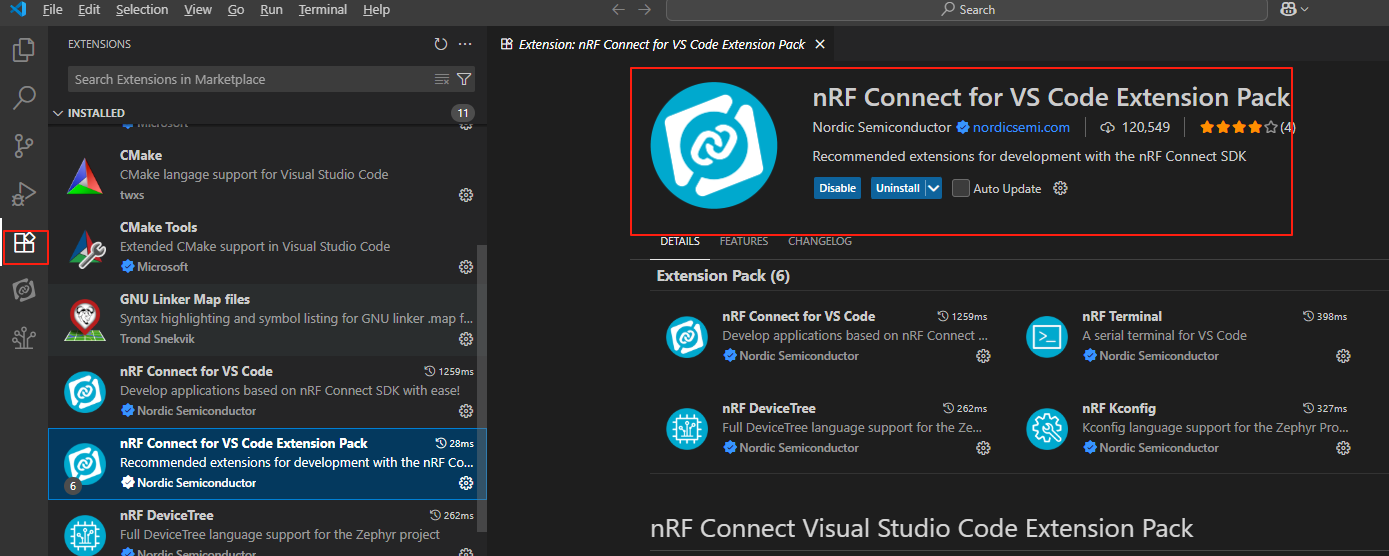
Task: Click the Disable button
Action: point(838,188)
